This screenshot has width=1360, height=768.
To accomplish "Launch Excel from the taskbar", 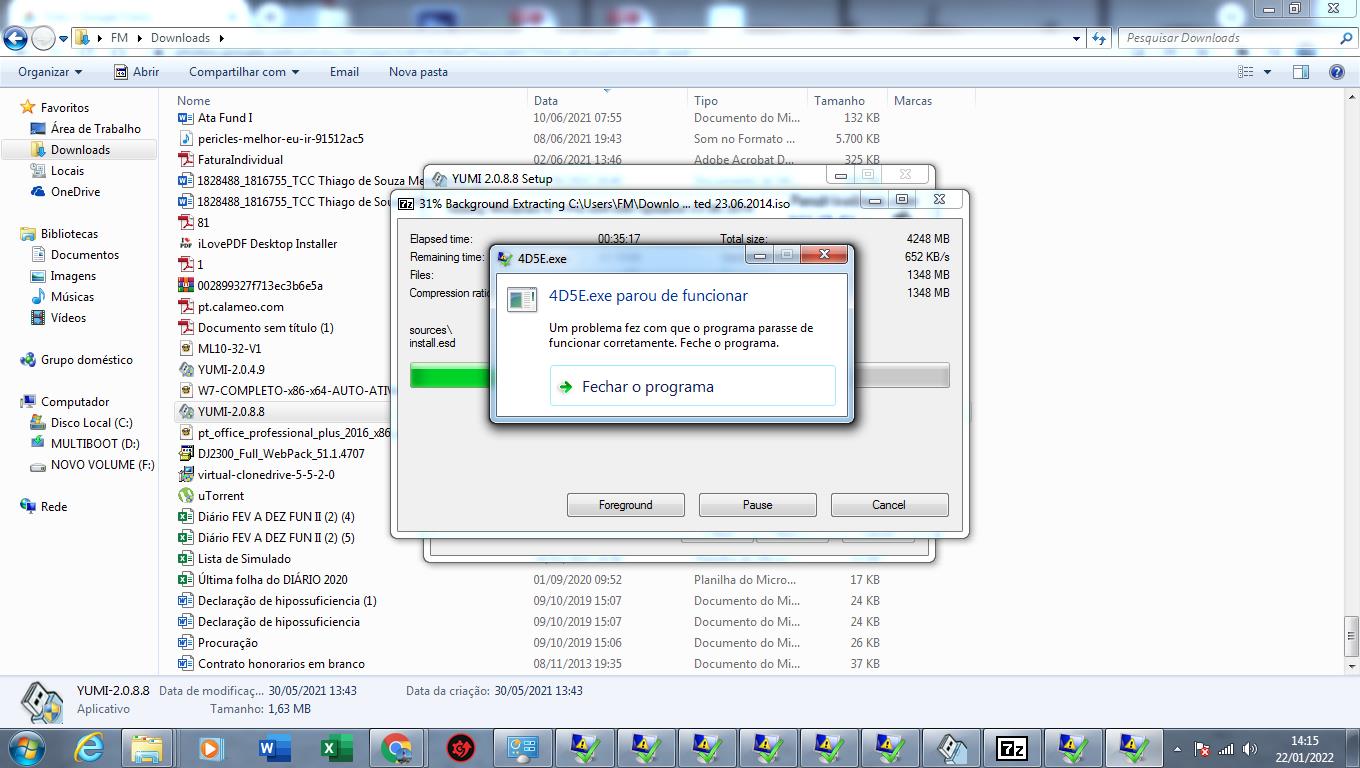I will click(335, 748).
